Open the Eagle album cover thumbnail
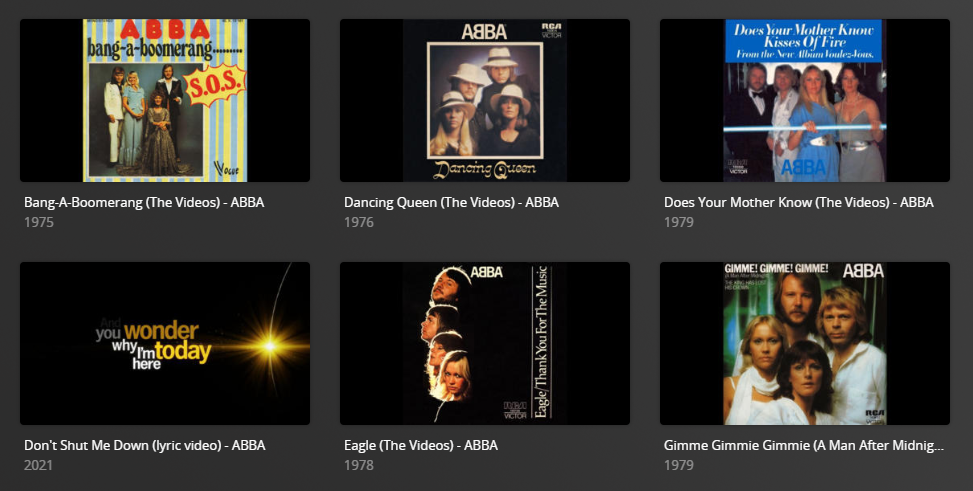 point(485,343)
